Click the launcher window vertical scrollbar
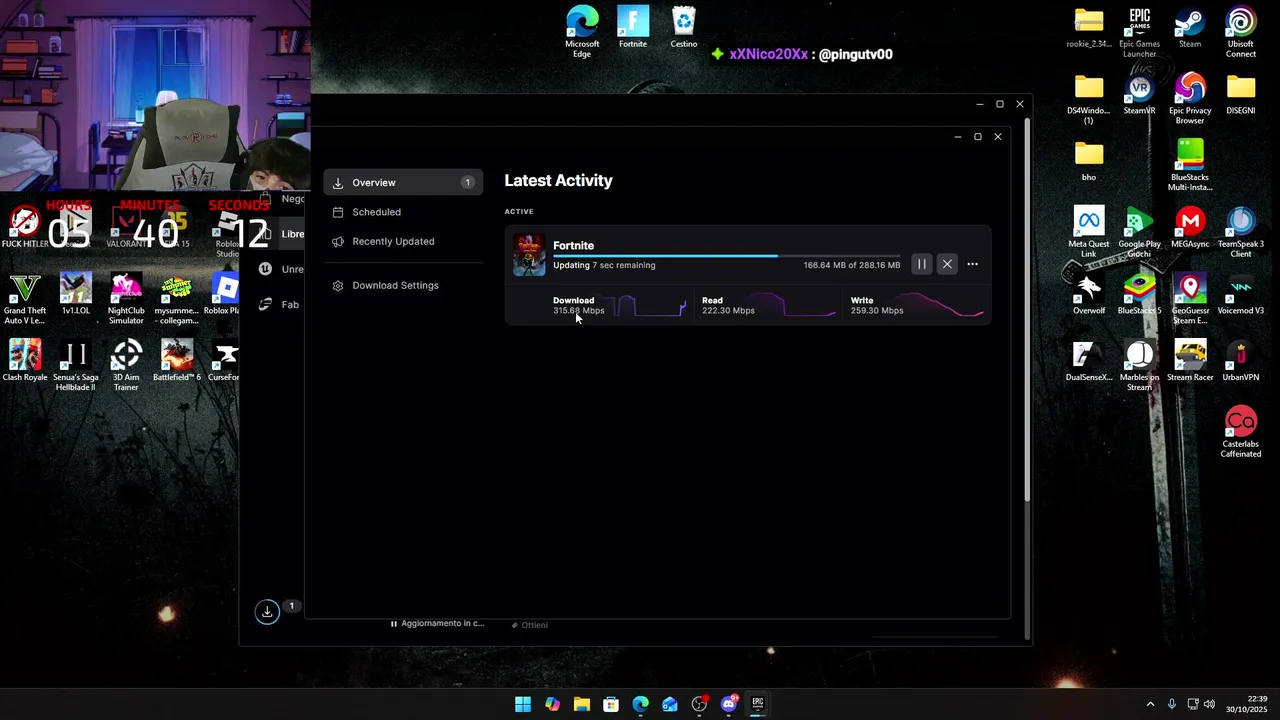Viewport: 1280px width, 720px height. click(1027, 310)
